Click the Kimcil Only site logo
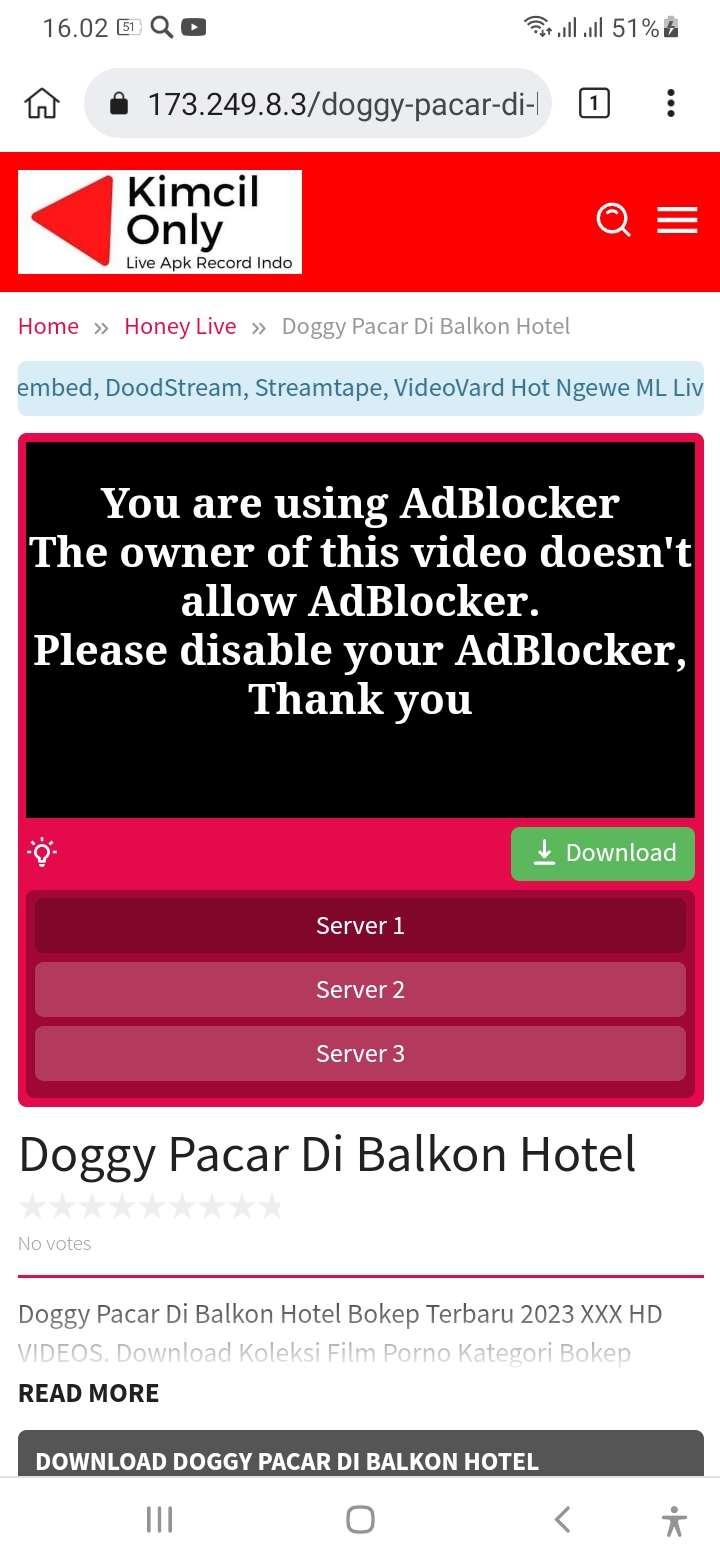 160,222
